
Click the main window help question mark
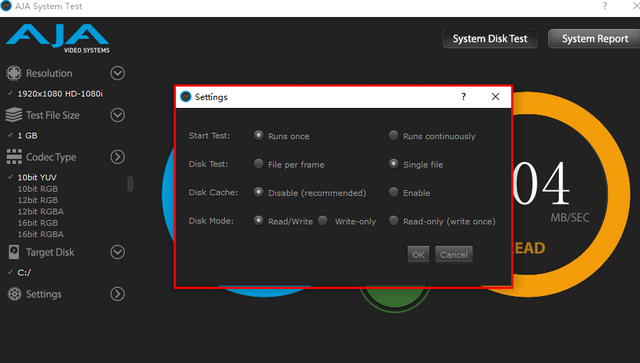604,6
